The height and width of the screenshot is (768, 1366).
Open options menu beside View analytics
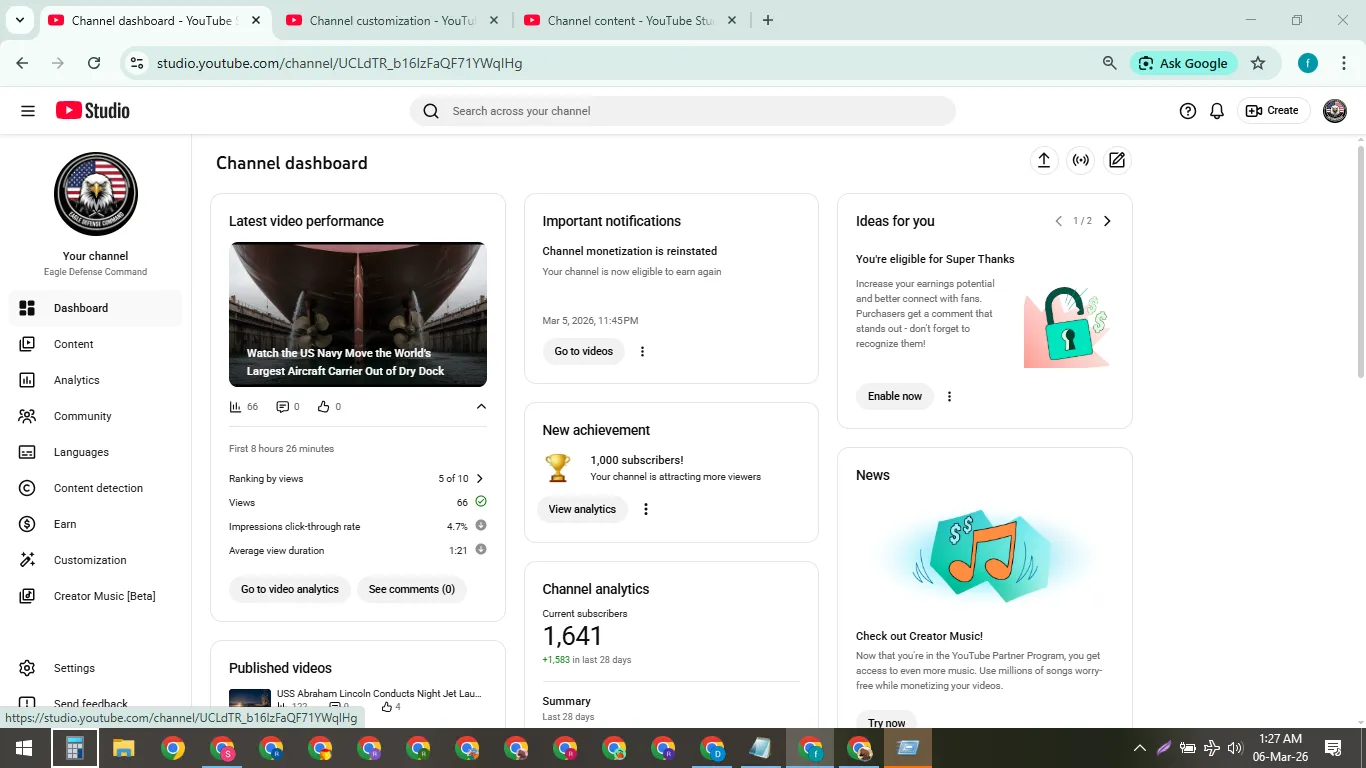coord(646,509)
